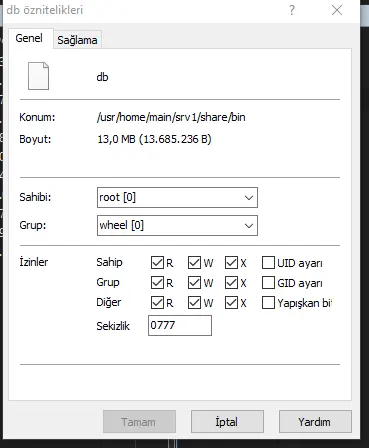Toggle Grup X permission checkbox

pos(231,283)
